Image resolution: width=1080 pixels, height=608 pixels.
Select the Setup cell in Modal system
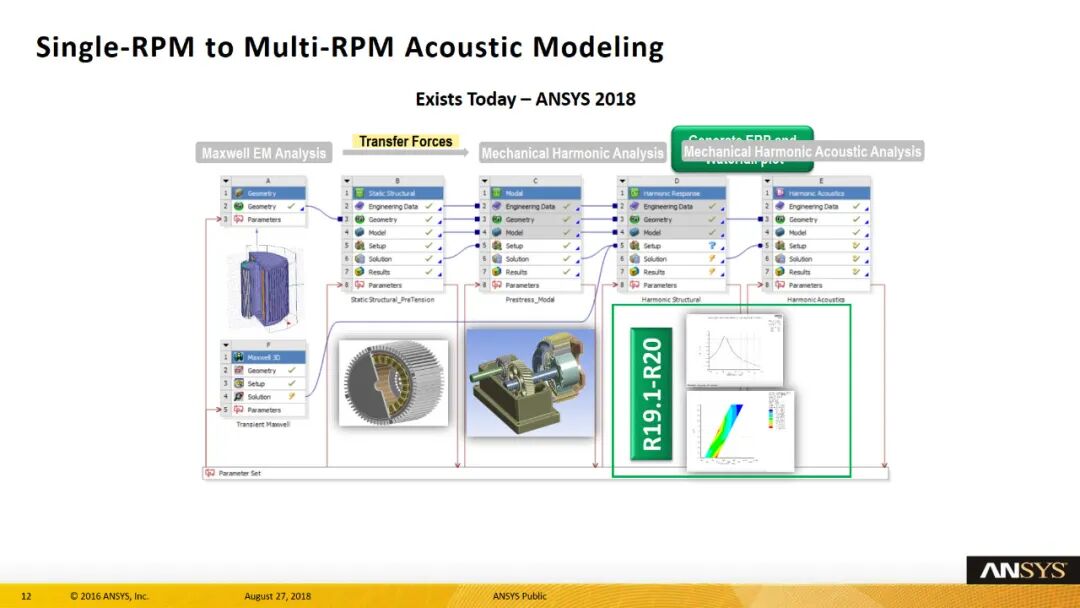[514, 246]
